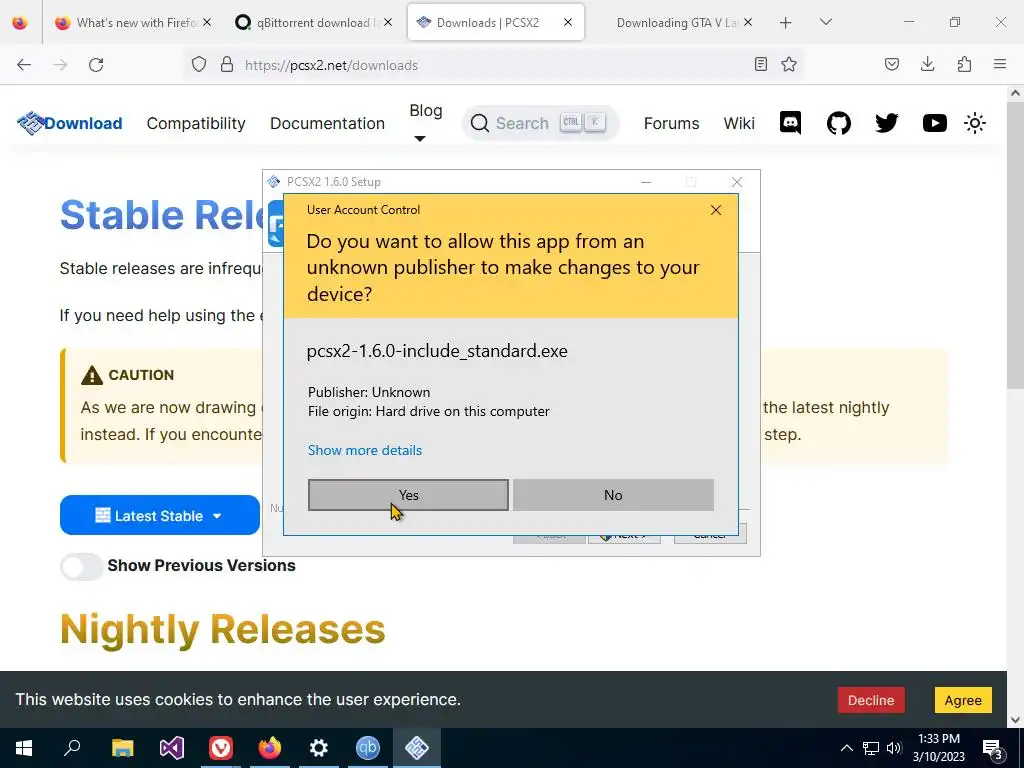Open a new browser tab
1024x768 pixels.
coord(786,22)
